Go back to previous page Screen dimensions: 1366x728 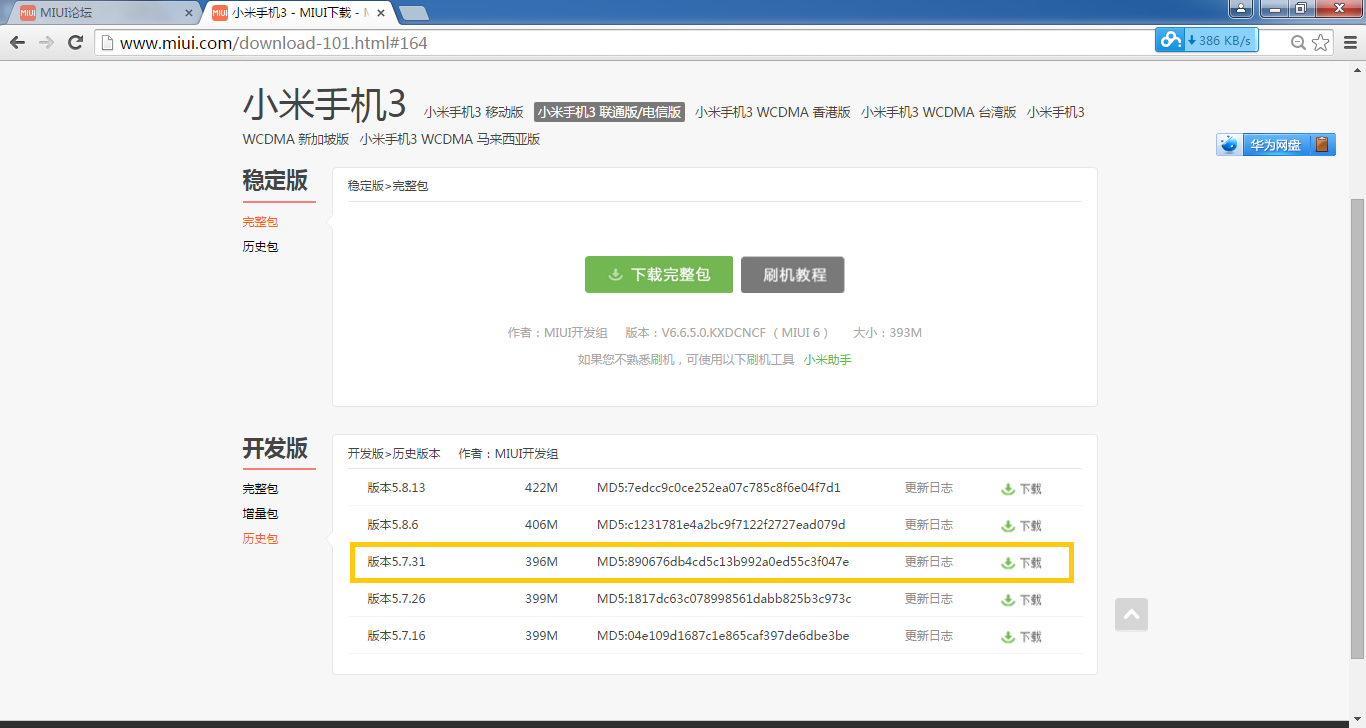coord(17,42)
